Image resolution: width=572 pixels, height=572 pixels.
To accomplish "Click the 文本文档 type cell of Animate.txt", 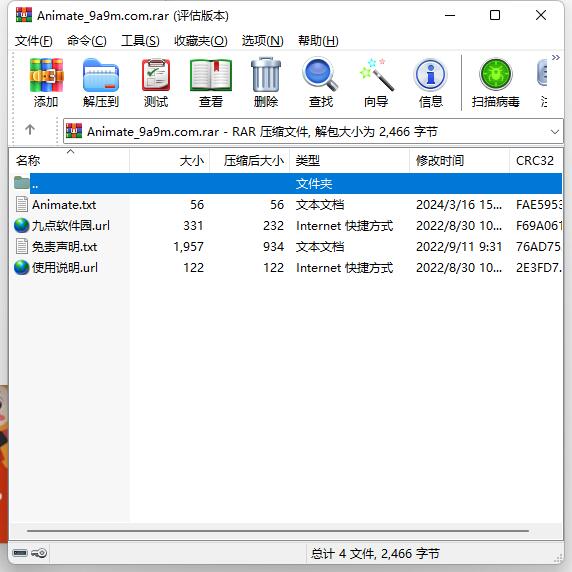I will [320, 205].
